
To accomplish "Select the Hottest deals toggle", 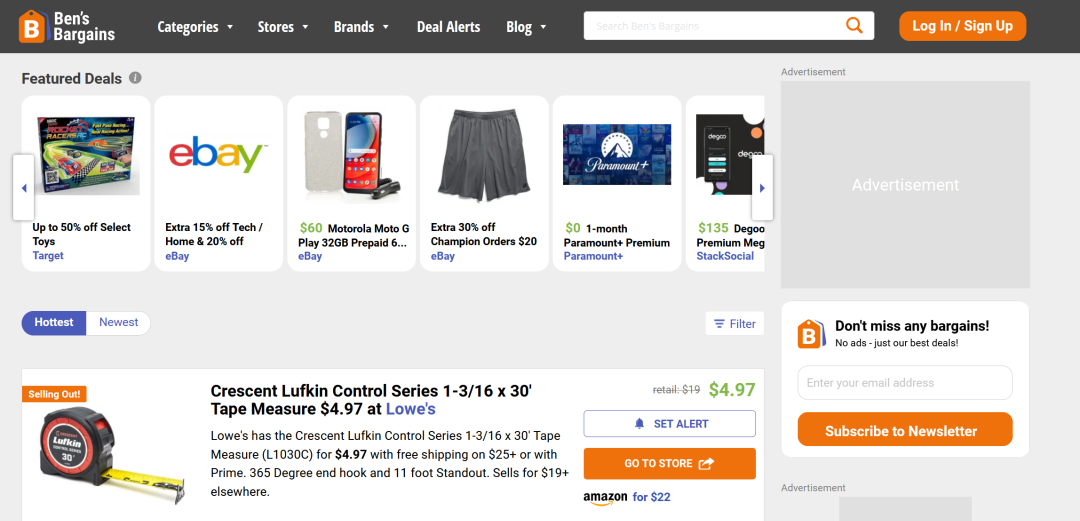I will point(54,323).
